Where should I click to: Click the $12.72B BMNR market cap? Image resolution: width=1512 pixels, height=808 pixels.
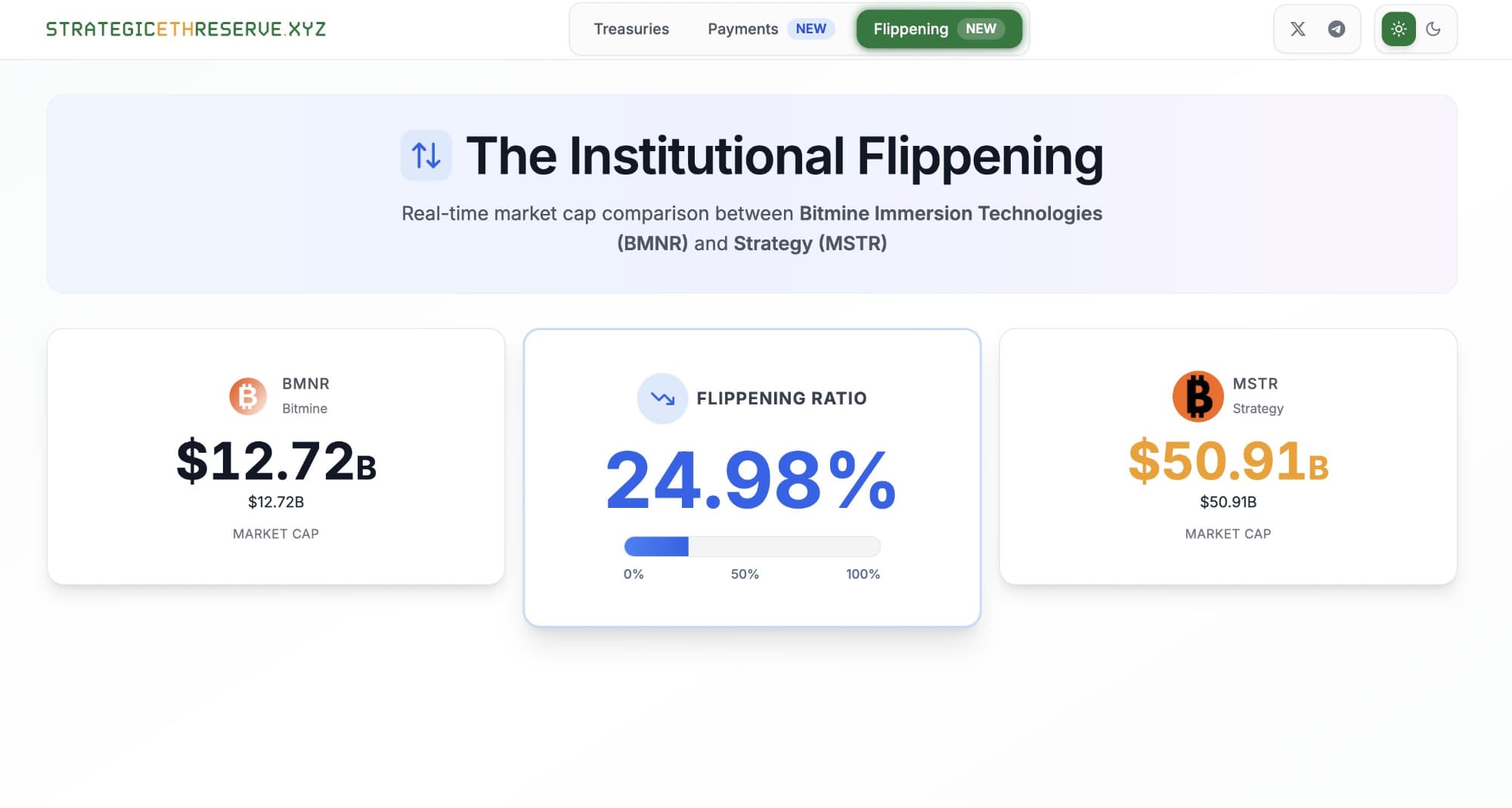276,461
